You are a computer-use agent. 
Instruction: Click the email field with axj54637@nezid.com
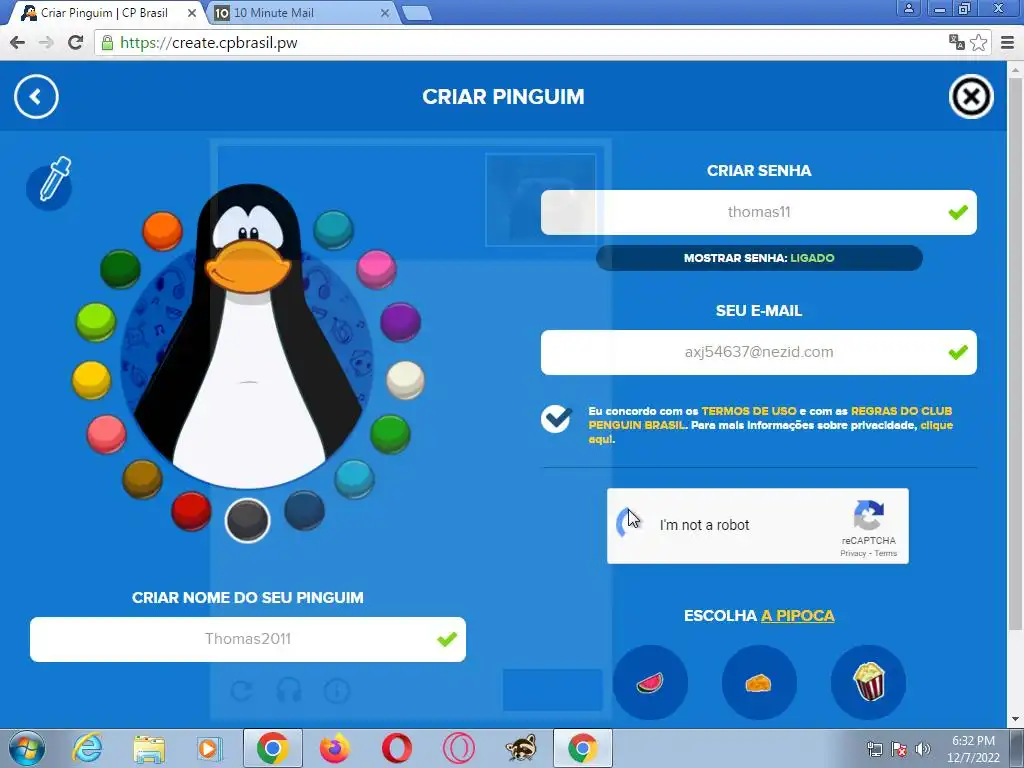[x=758, y=352]
